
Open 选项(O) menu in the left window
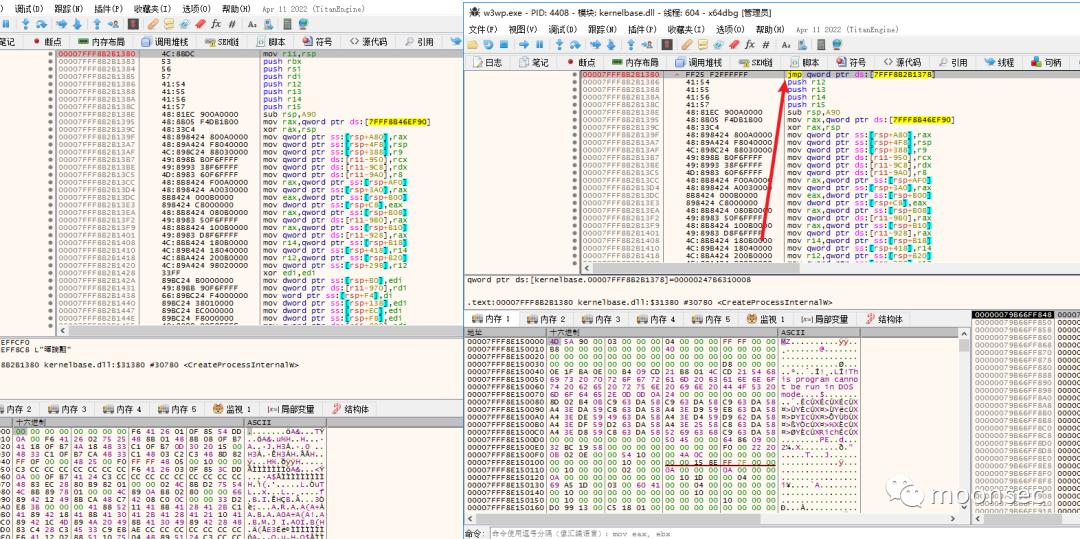[197, 10]
